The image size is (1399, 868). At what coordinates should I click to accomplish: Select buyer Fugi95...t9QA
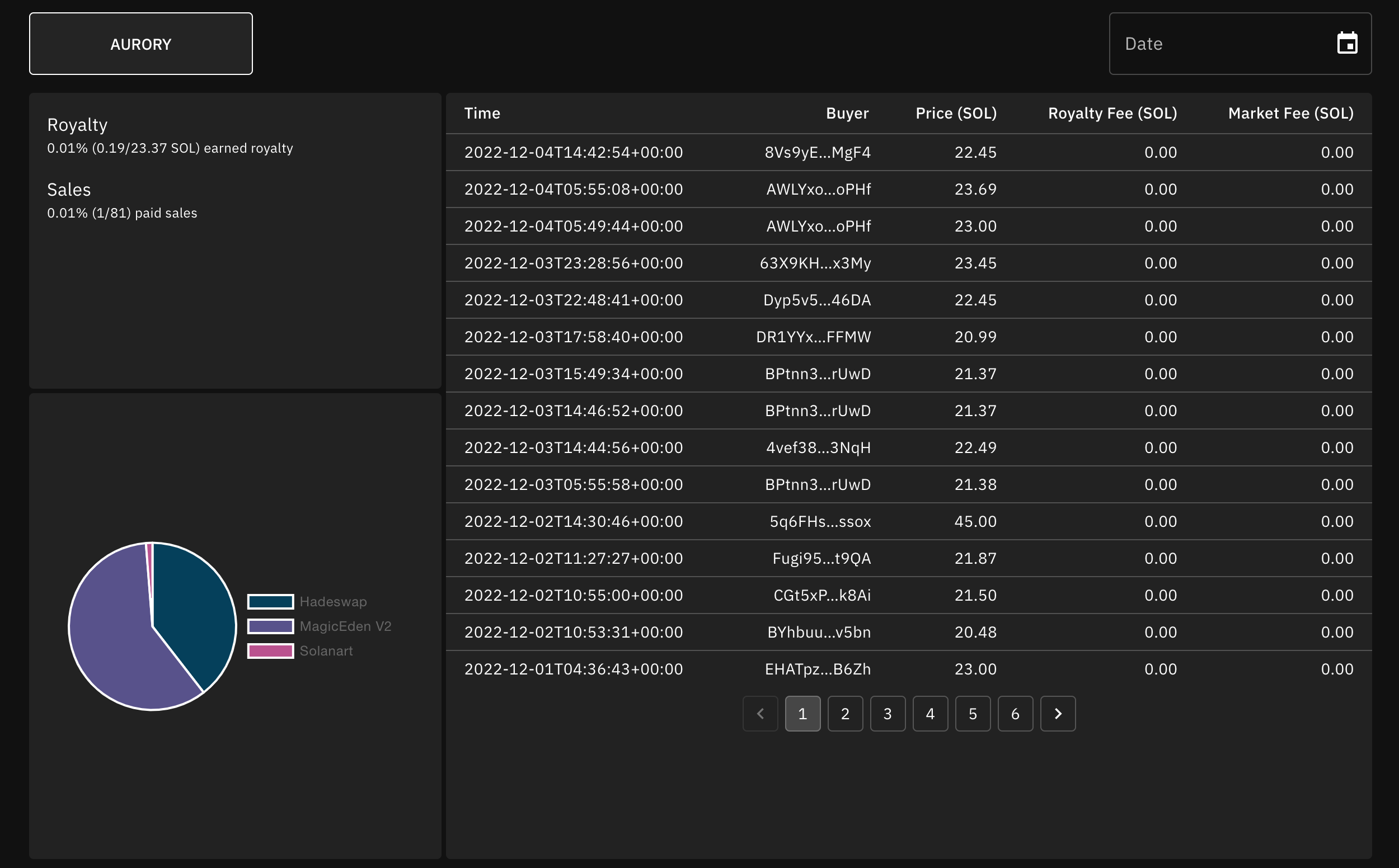pyautogui.click(x=822, y=559)
